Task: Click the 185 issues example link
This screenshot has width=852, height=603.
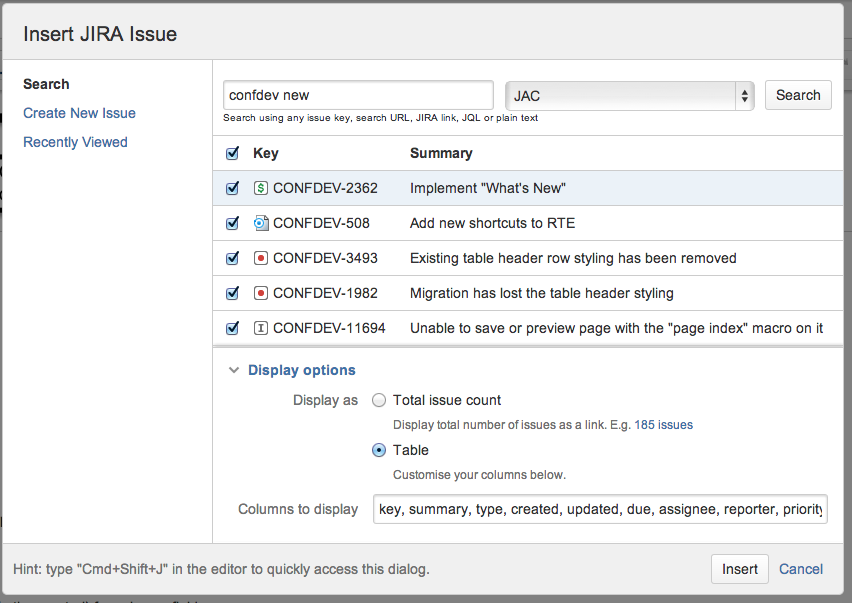Action: (x=663, y=424)
